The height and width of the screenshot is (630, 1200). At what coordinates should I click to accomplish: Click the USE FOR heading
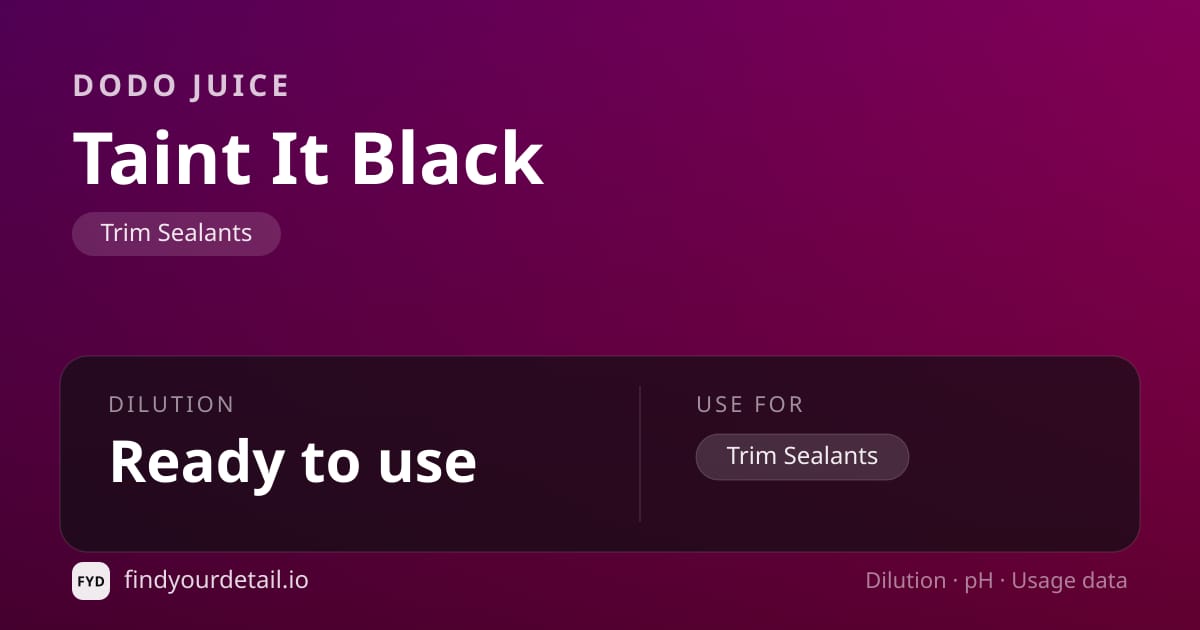coord(750,405)
